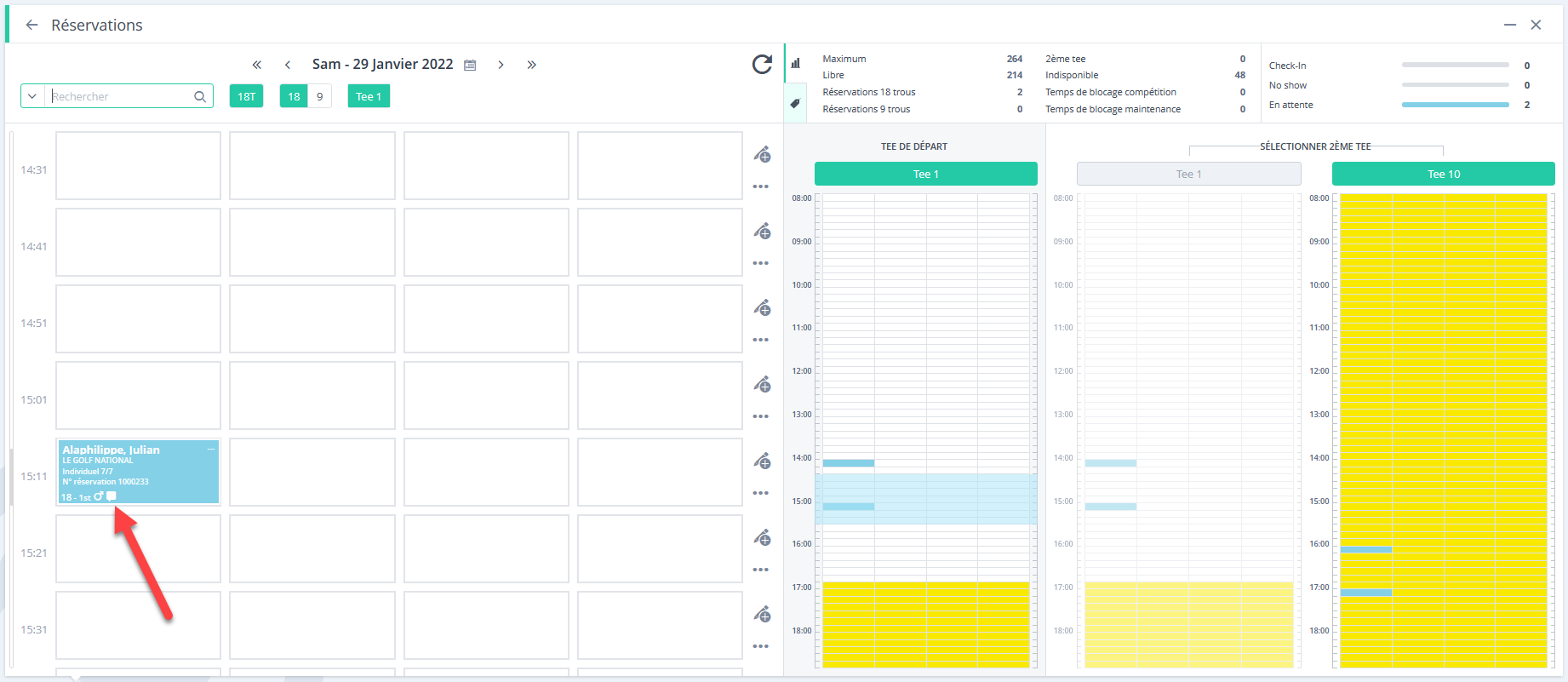Select the greyed Tee 1 second tee tab

coord(1188,174)
